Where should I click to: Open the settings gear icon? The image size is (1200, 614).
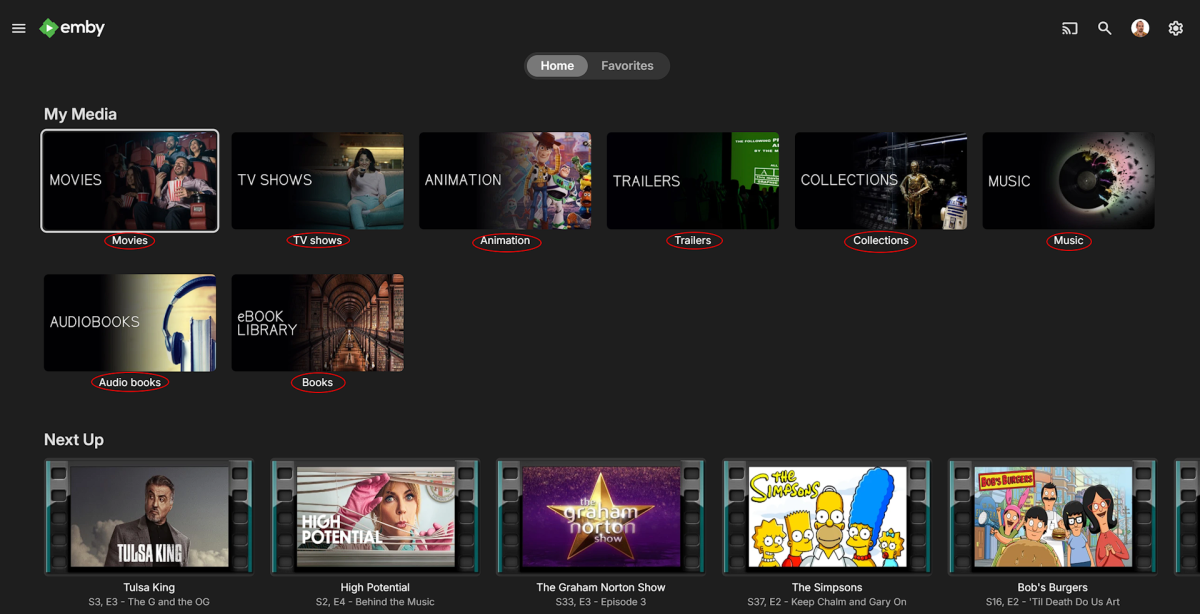coord(1176,28)
